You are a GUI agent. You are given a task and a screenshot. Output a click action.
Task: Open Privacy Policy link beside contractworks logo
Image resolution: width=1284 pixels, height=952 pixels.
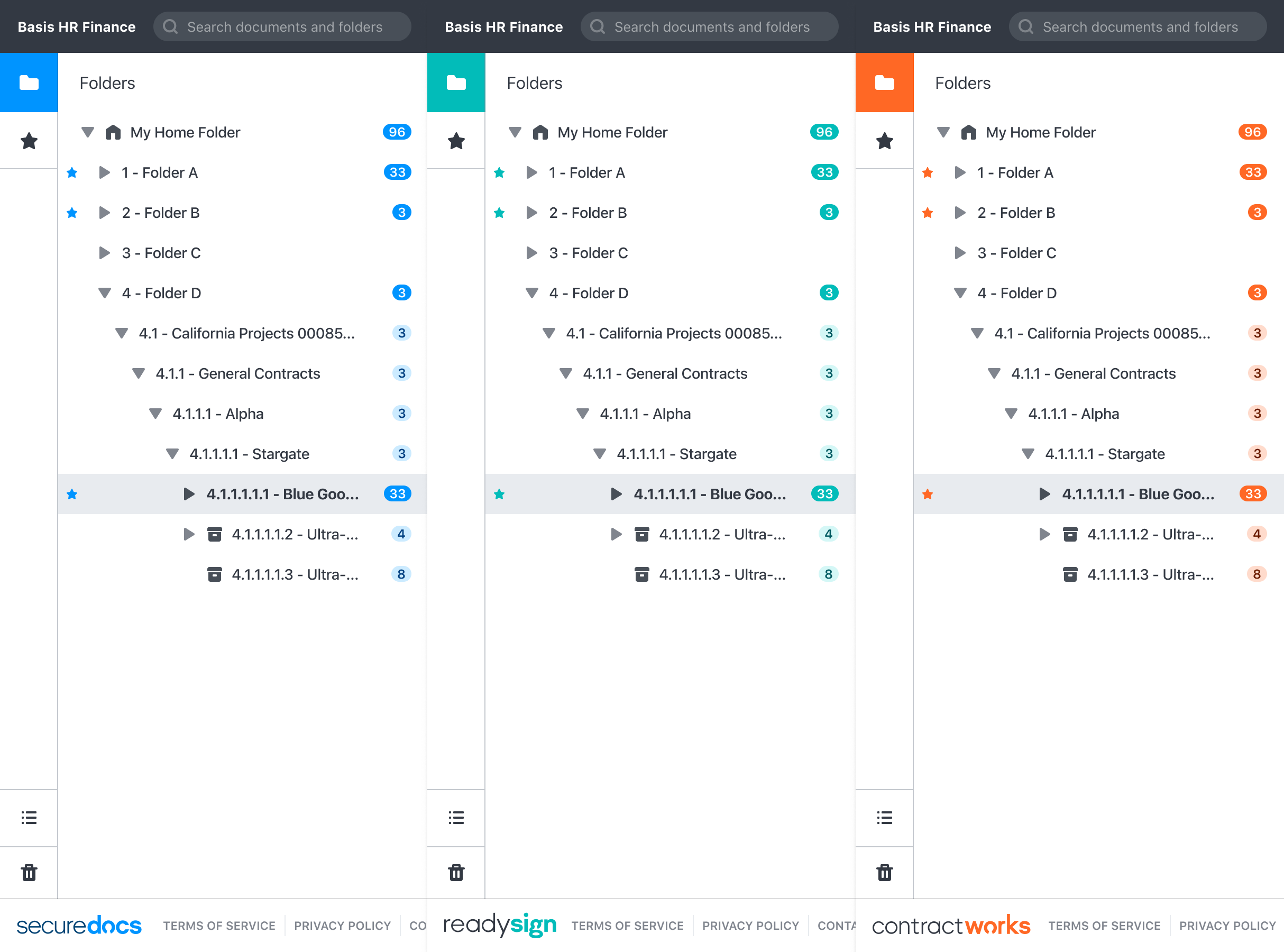pyautogui.click(x=1227, y=926)
